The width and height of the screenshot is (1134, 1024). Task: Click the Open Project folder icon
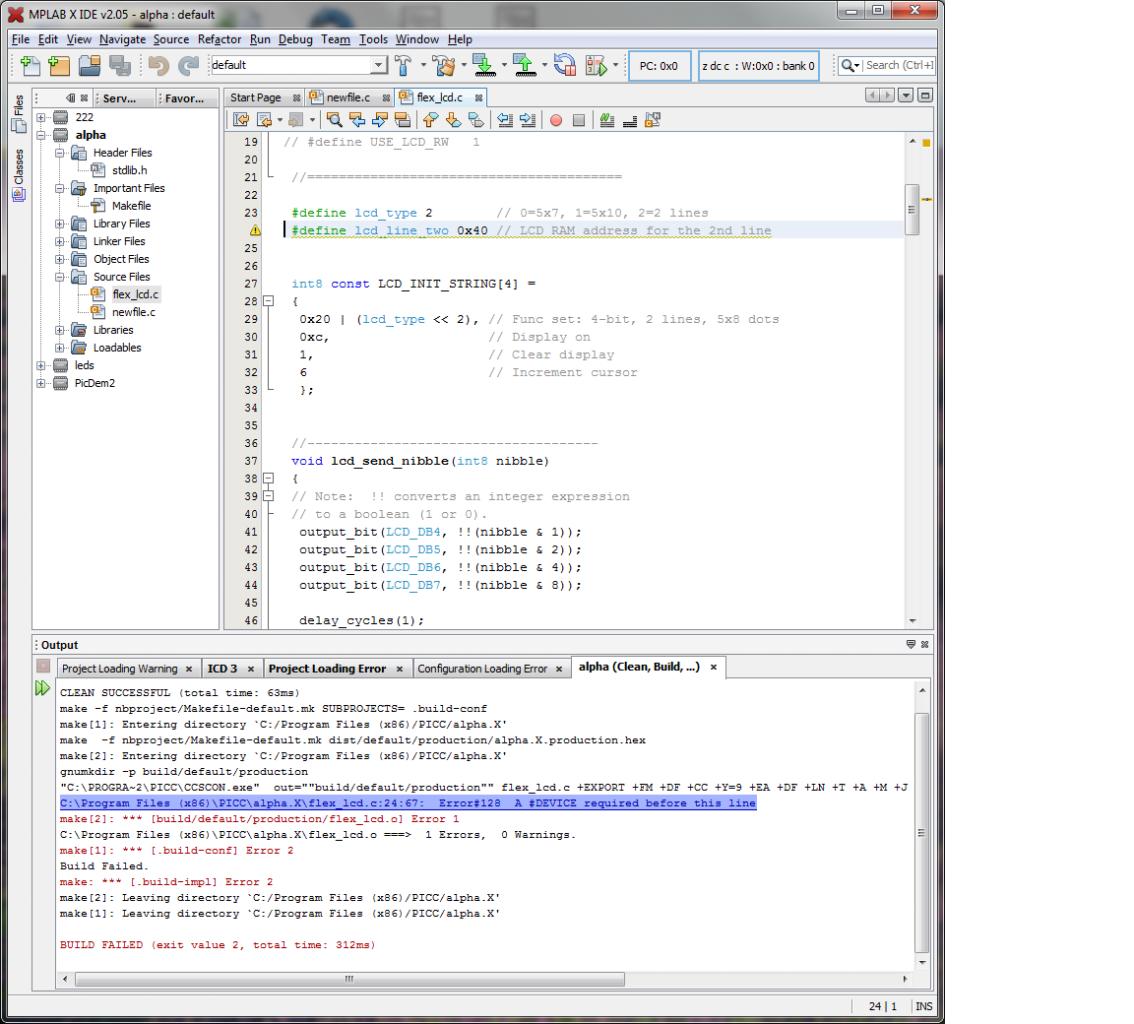click(89, 67)
